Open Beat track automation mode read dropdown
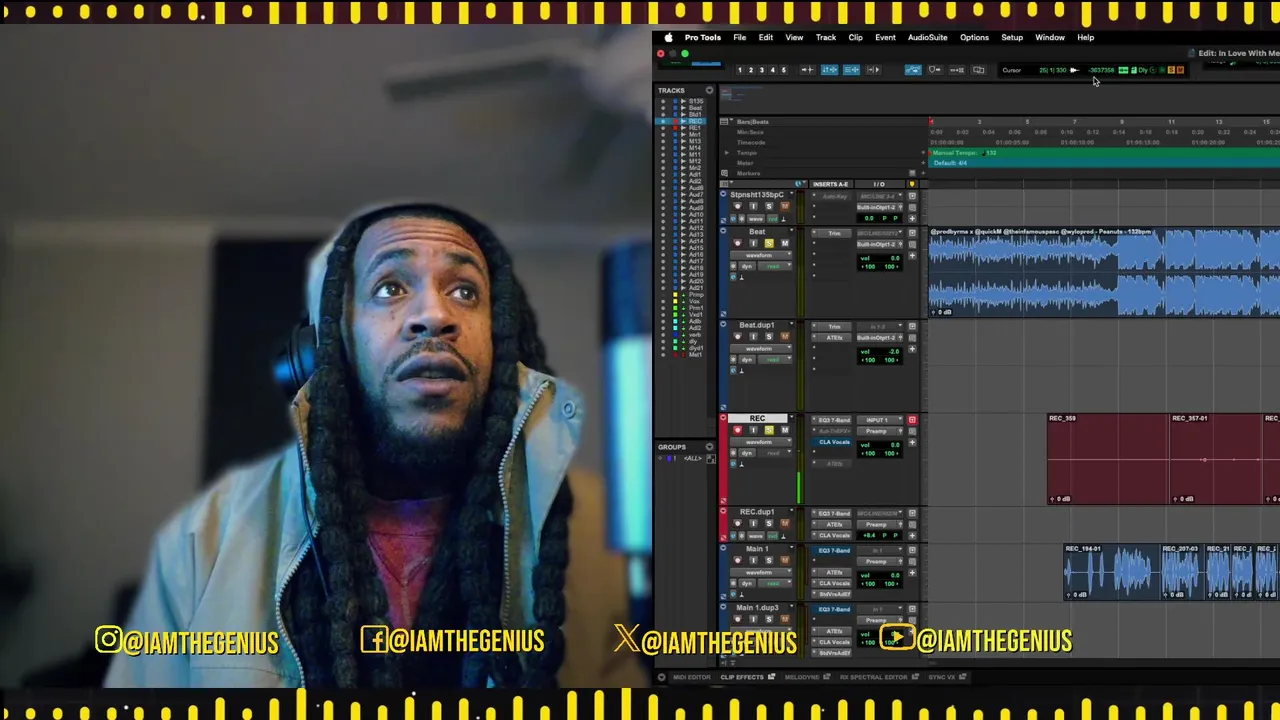Image resolution: width=1280 pixels, height=720 pixels. coord(775,266)
